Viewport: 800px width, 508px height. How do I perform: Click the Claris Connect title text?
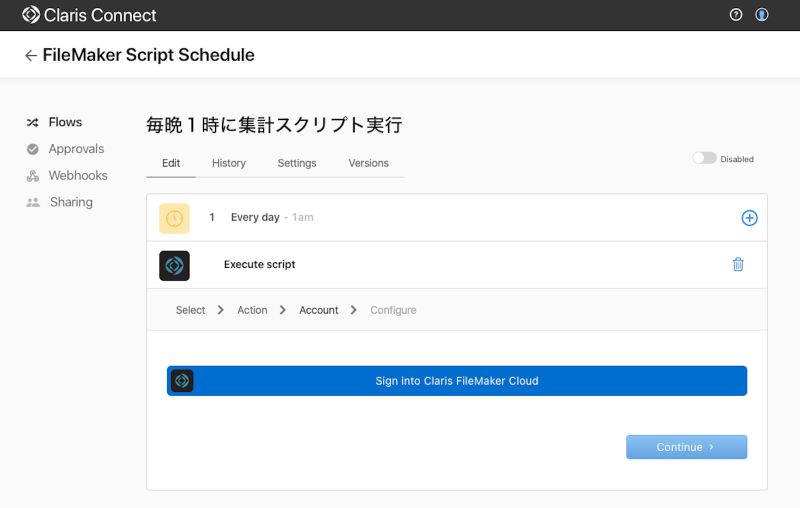point(100,15)
